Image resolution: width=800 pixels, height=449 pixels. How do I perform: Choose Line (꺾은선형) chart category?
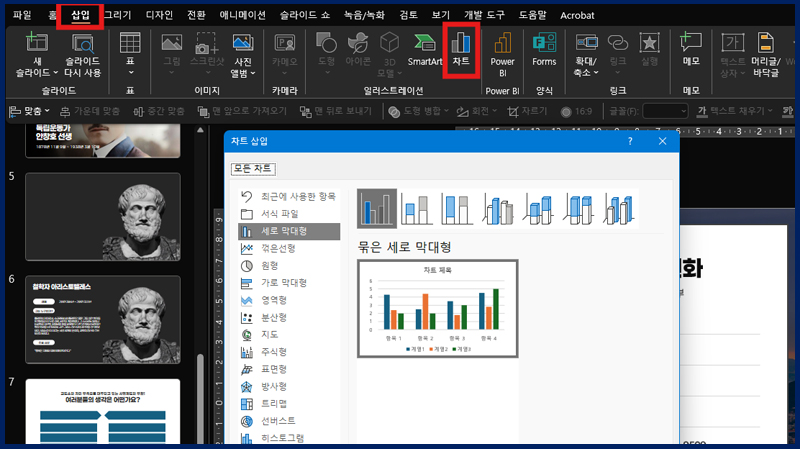[x=289, y=248]
